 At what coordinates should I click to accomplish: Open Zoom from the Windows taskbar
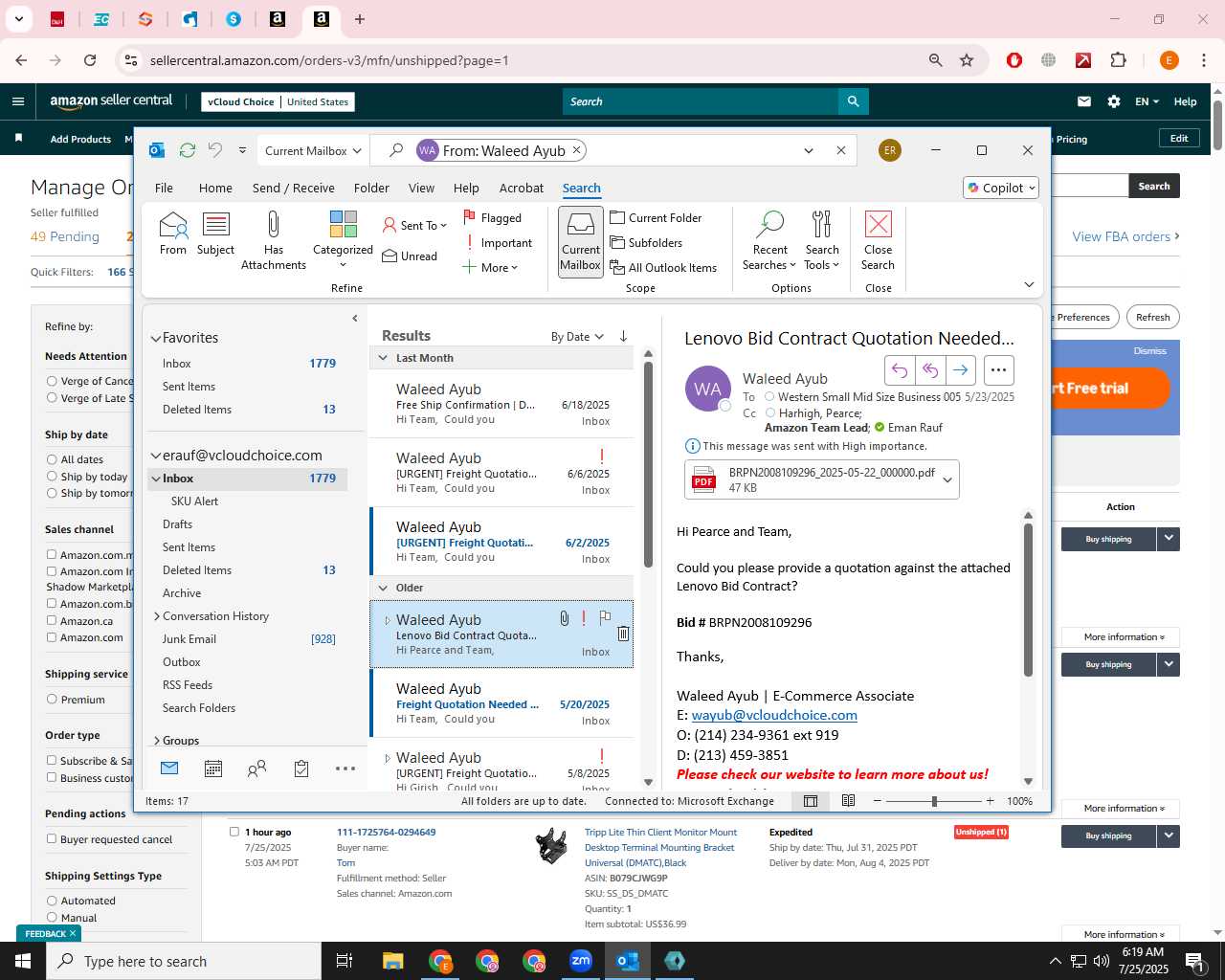click(x=581, y=961)
